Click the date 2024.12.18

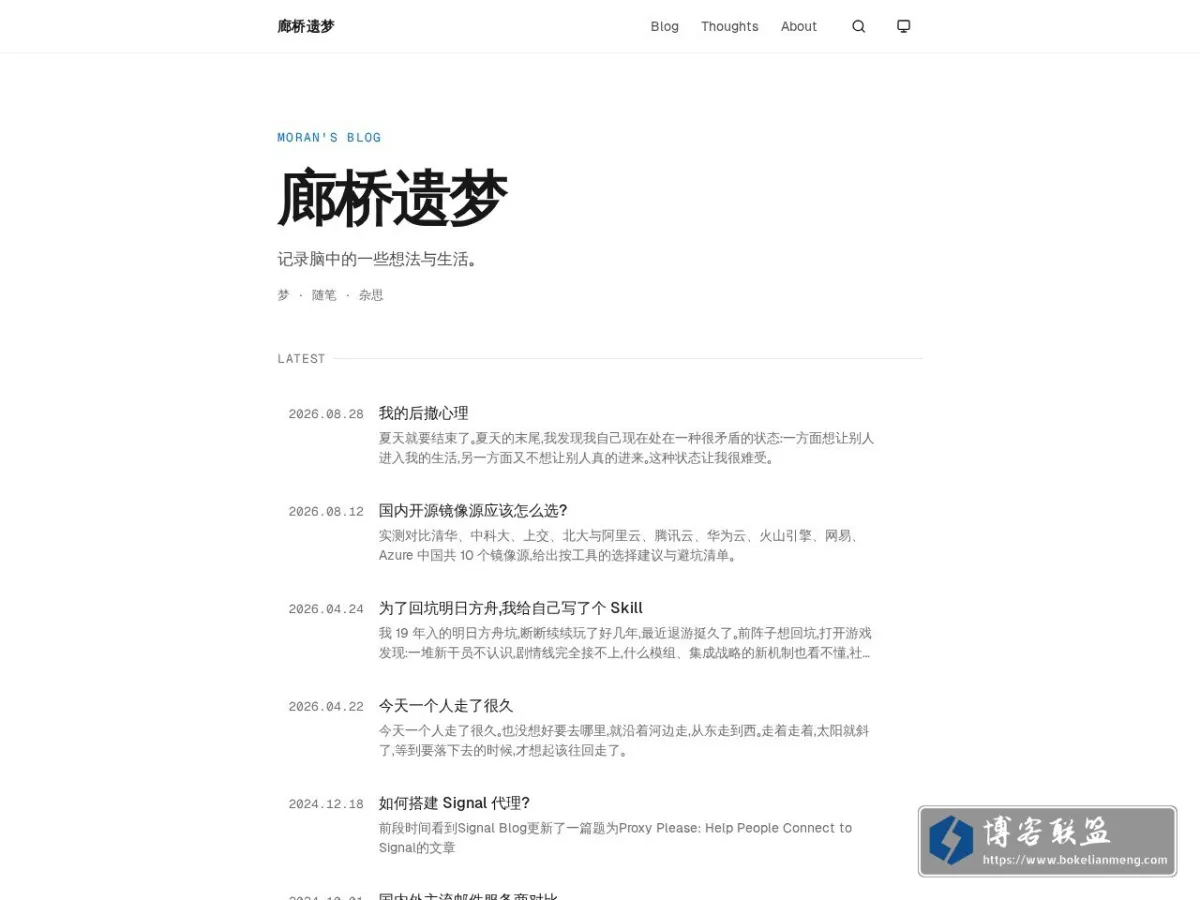[326, 804]
